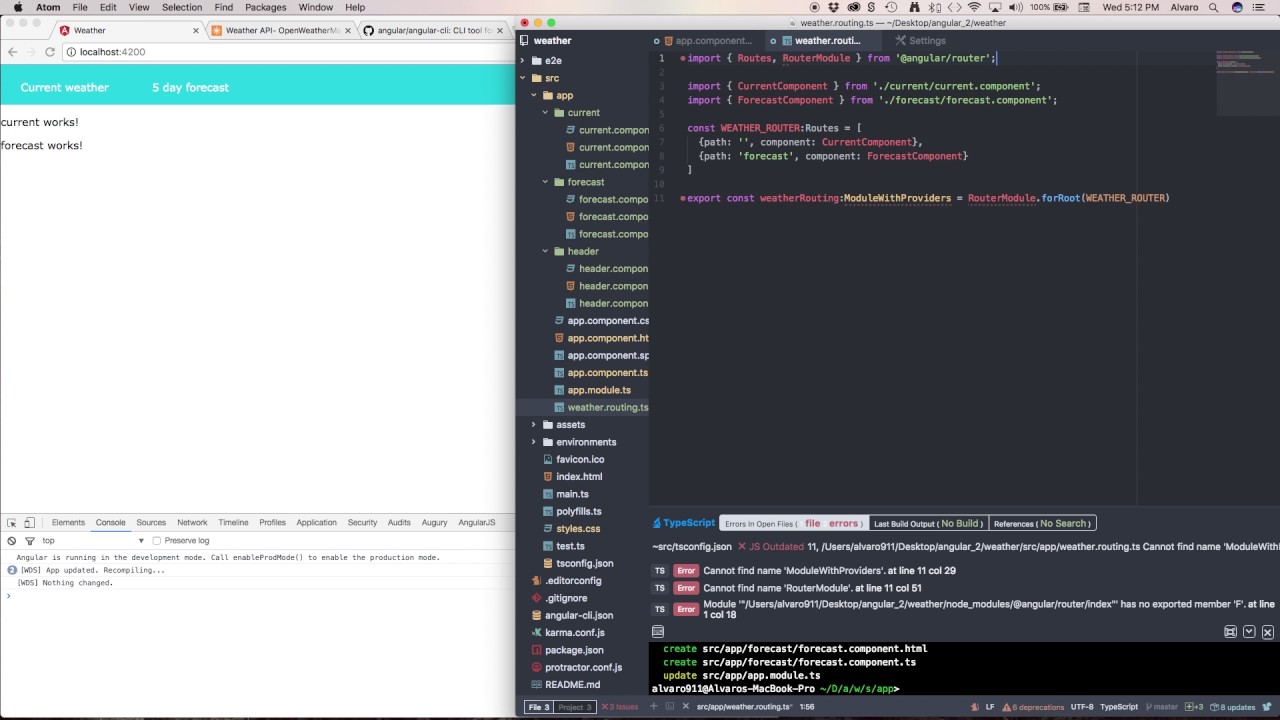Click Errors In Open Files button
This screenshot has width=1280, height=720.
tap(793, 523)
